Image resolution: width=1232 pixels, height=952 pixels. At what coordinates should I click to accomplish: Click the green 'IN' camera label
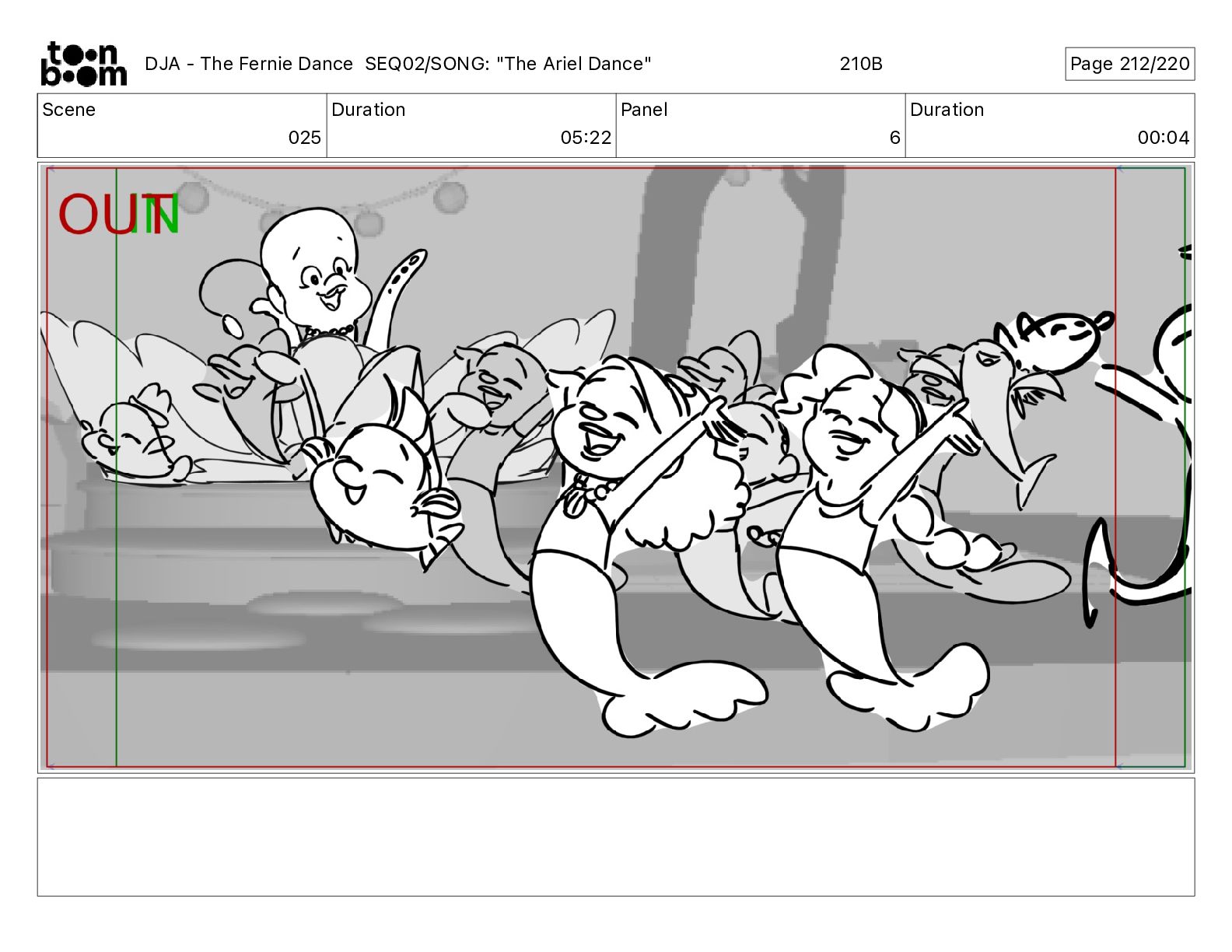pyautogui.click(x=156, y=215)
